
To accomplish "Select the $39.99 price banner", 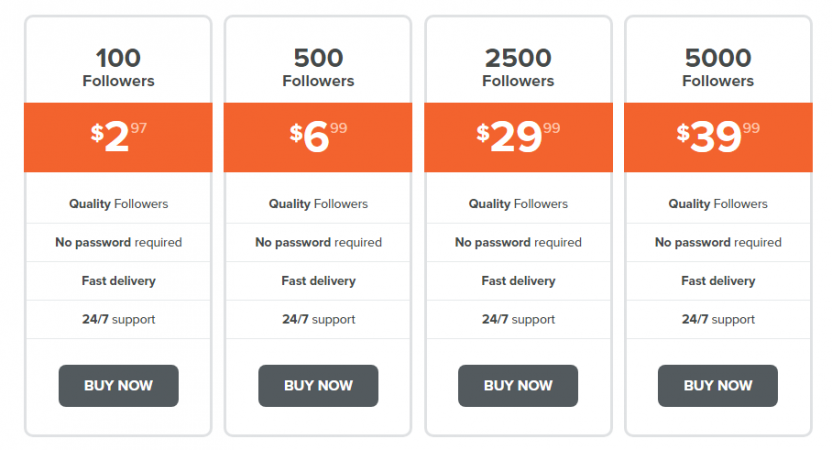I will (718, 137).
